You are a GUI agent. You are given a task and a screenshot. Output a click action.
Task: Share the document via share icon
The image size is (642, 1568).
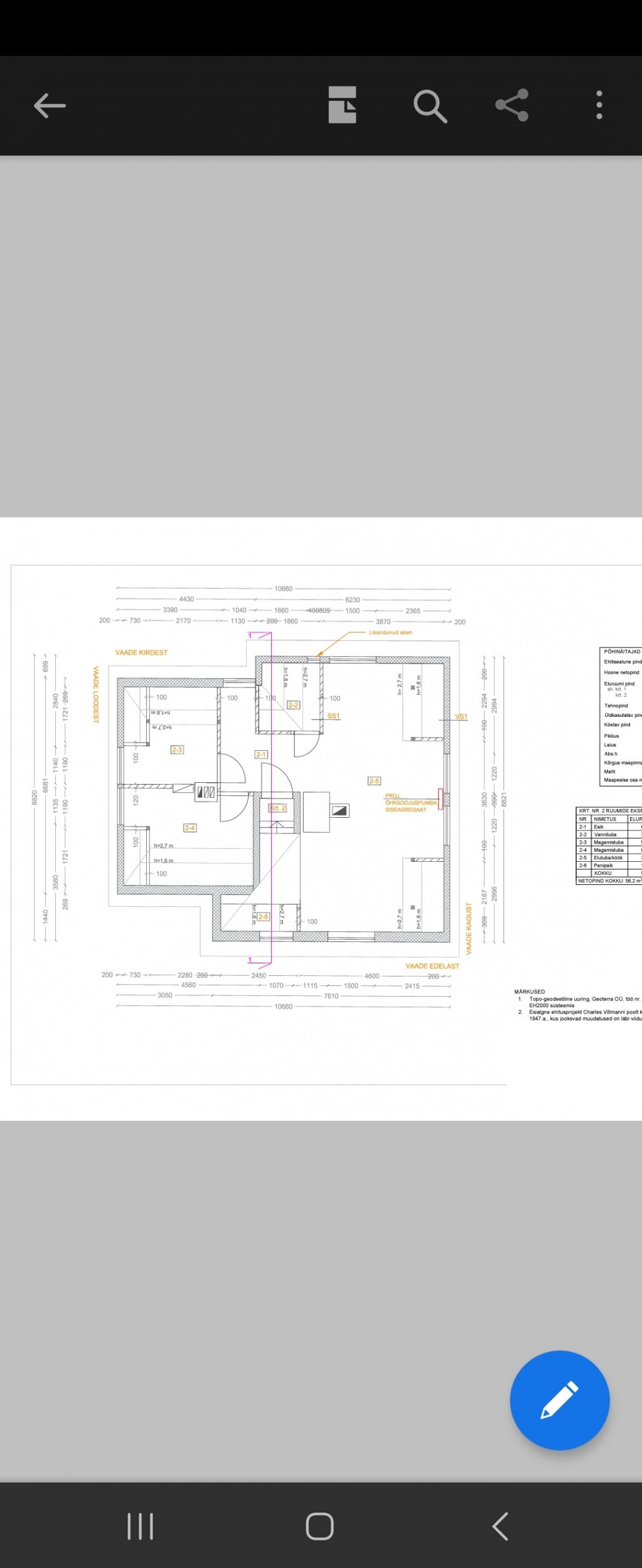pyautogui.click(x=511, y=105)
